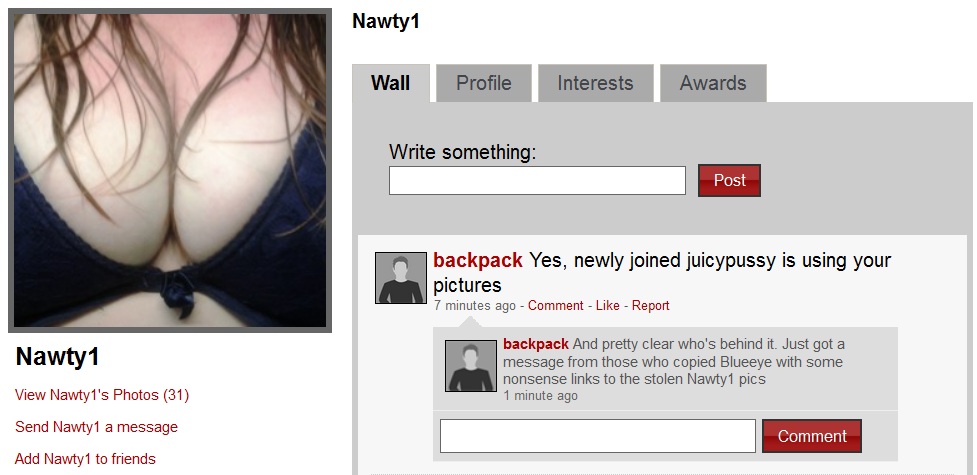The image size is (977, 475).
Task: Switch to the Wall tab
Action: coord(391,83)
